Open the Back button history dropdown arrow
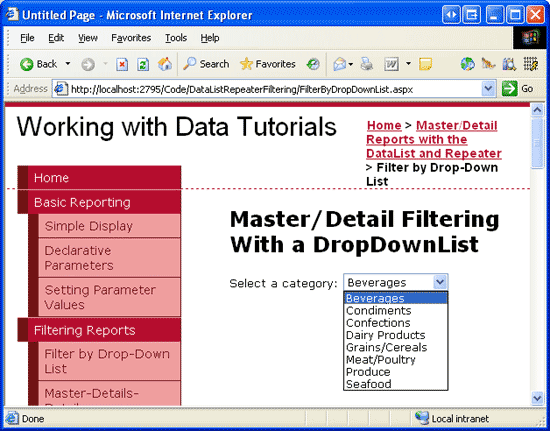Image resolution: width=550 pixels, height=431 pixels. coord(68,64)
